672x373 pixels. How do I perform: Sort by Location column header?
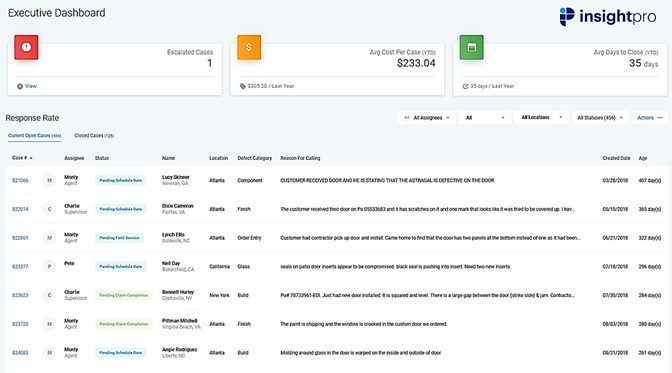point(219,158)
